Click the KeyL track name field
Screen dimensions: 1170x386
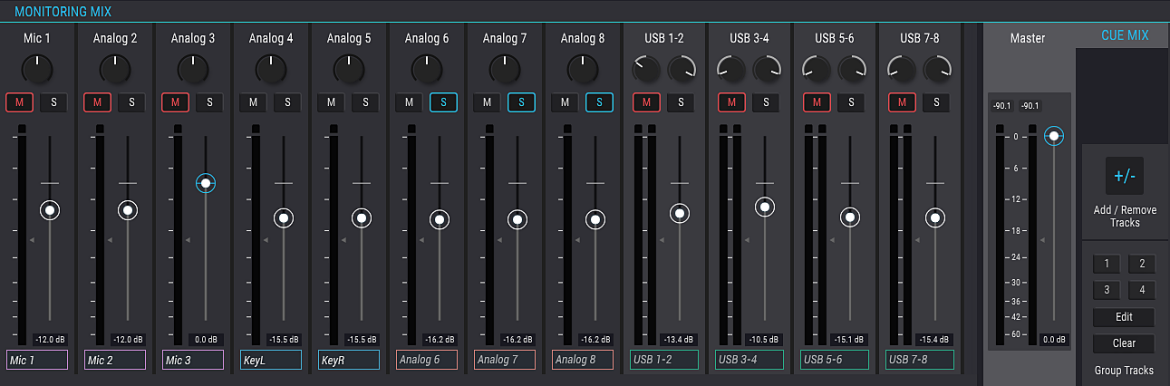pyautogui.click(x=271, y=360)
